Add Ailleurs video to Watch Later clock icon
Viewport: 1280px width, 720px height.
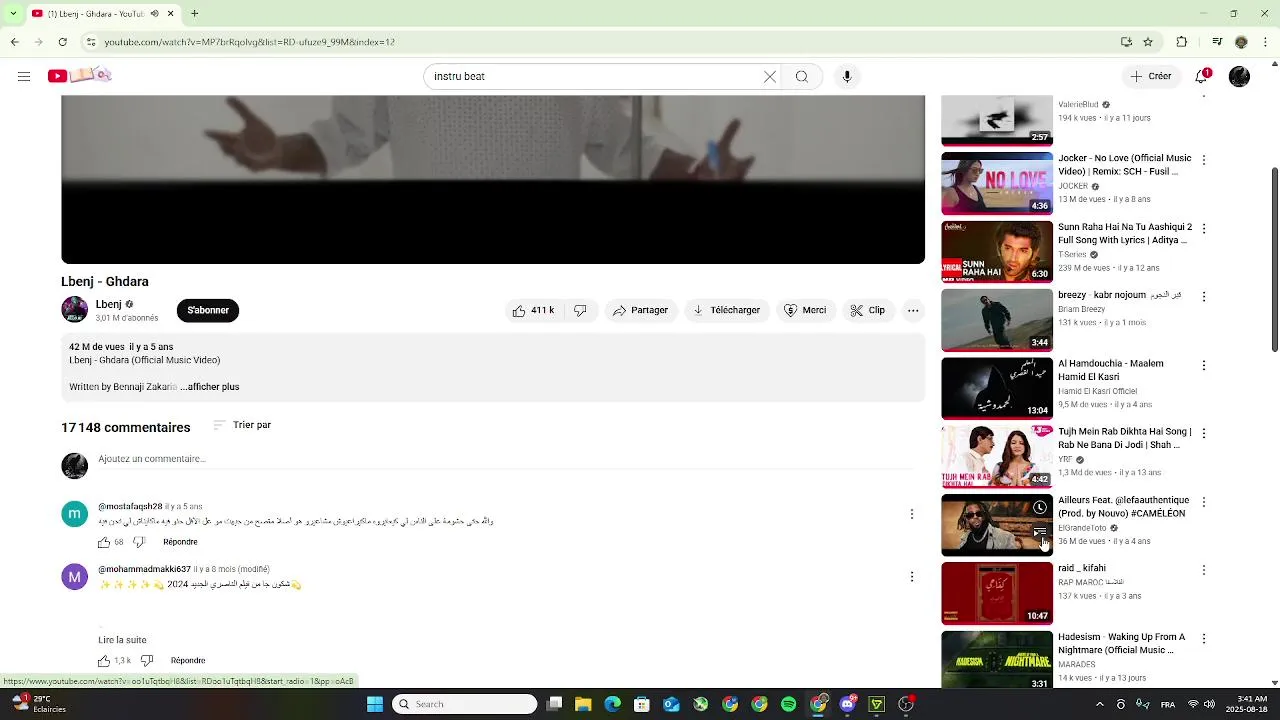tap(1040, 508)
